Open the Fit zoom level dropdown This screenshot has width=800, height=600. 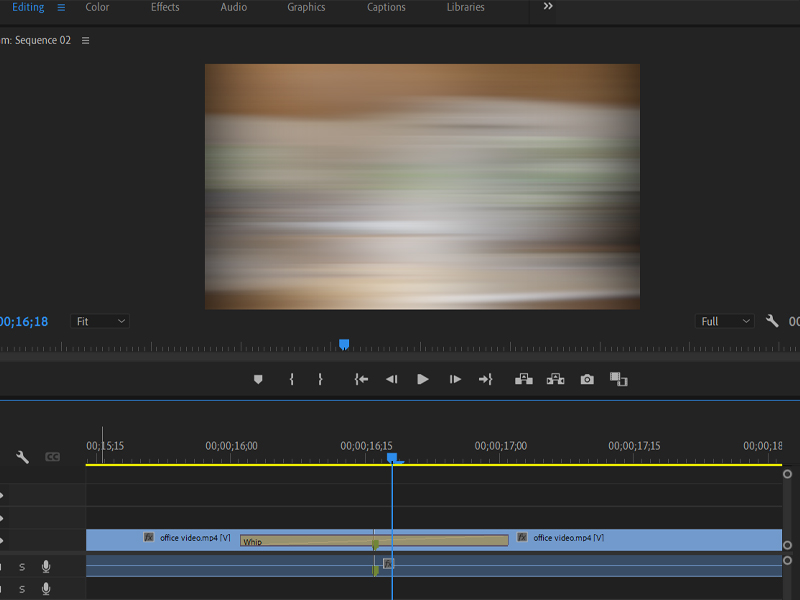coord(100,321)
